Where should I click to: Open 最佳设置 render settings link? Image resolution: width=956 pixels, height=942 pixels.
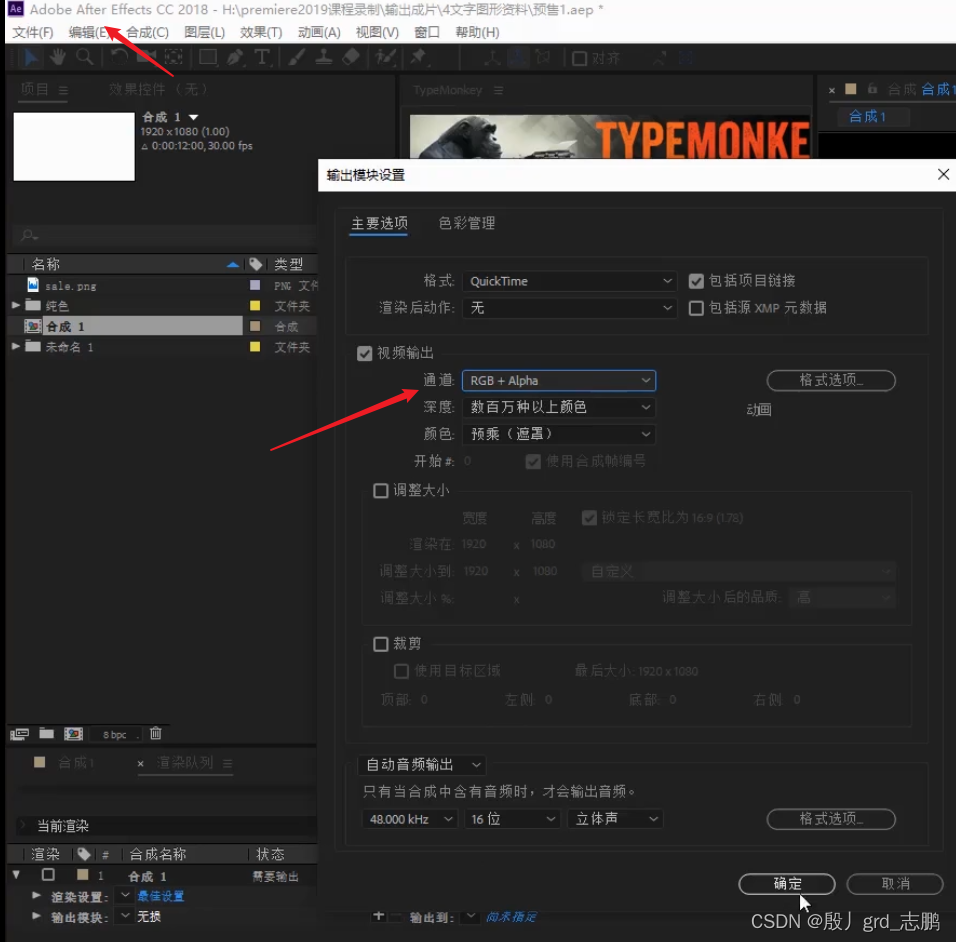pos(160,896)
